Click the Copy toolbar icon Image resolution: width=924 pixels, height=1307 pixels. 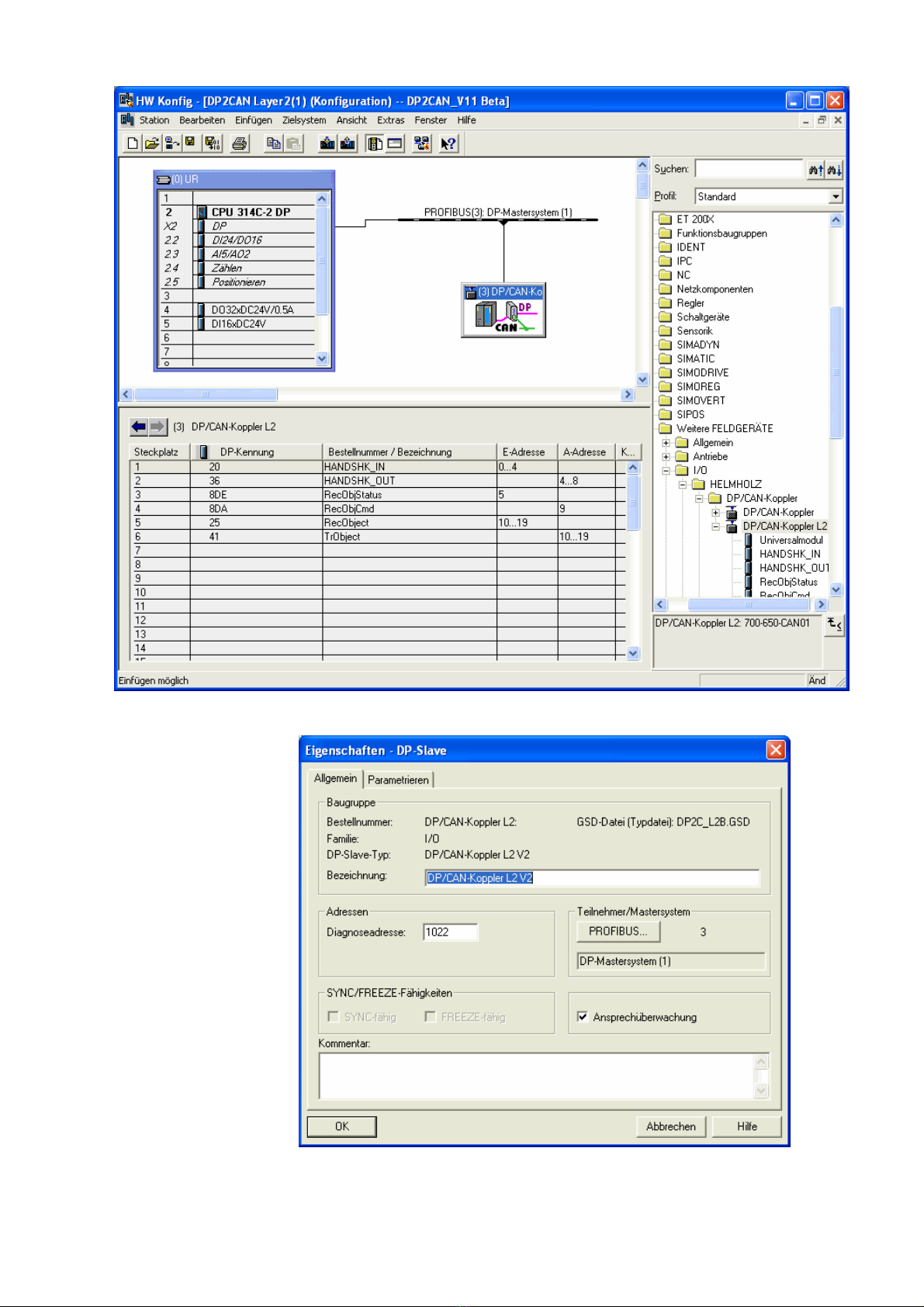click(273, 143)
